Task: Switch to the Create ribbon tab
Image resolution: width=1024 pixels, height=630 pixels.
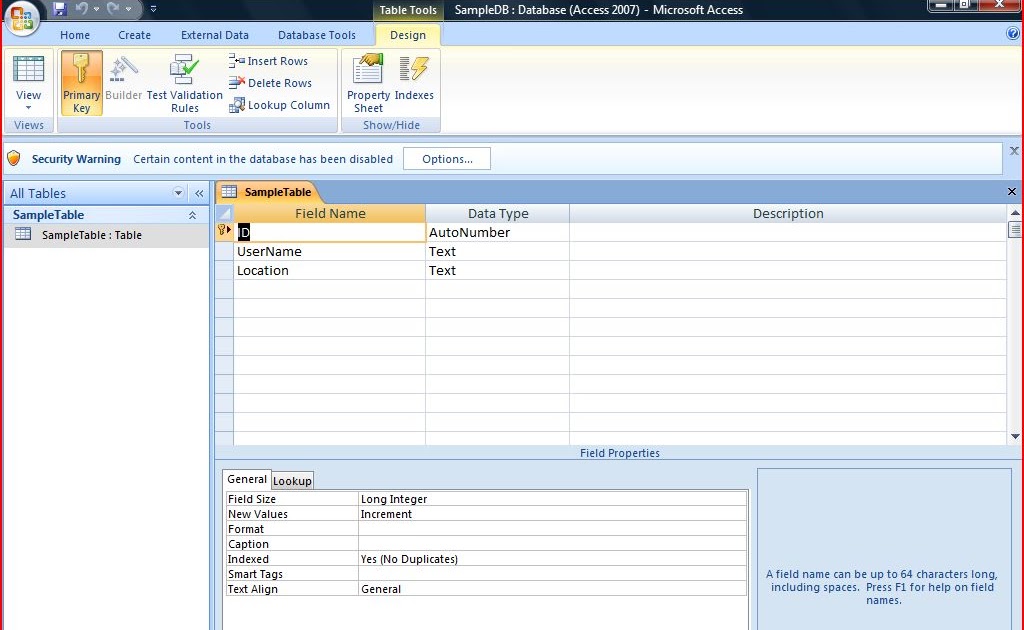Action: coord(134,34)
